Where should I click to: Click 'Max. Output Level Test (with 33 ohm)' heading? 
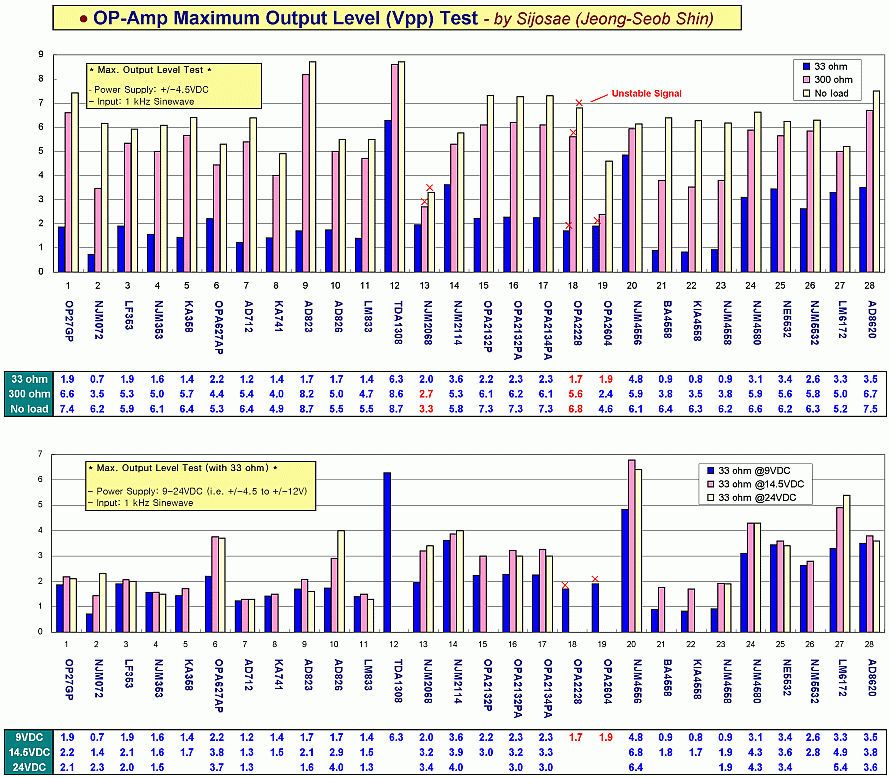pos(183,468)
